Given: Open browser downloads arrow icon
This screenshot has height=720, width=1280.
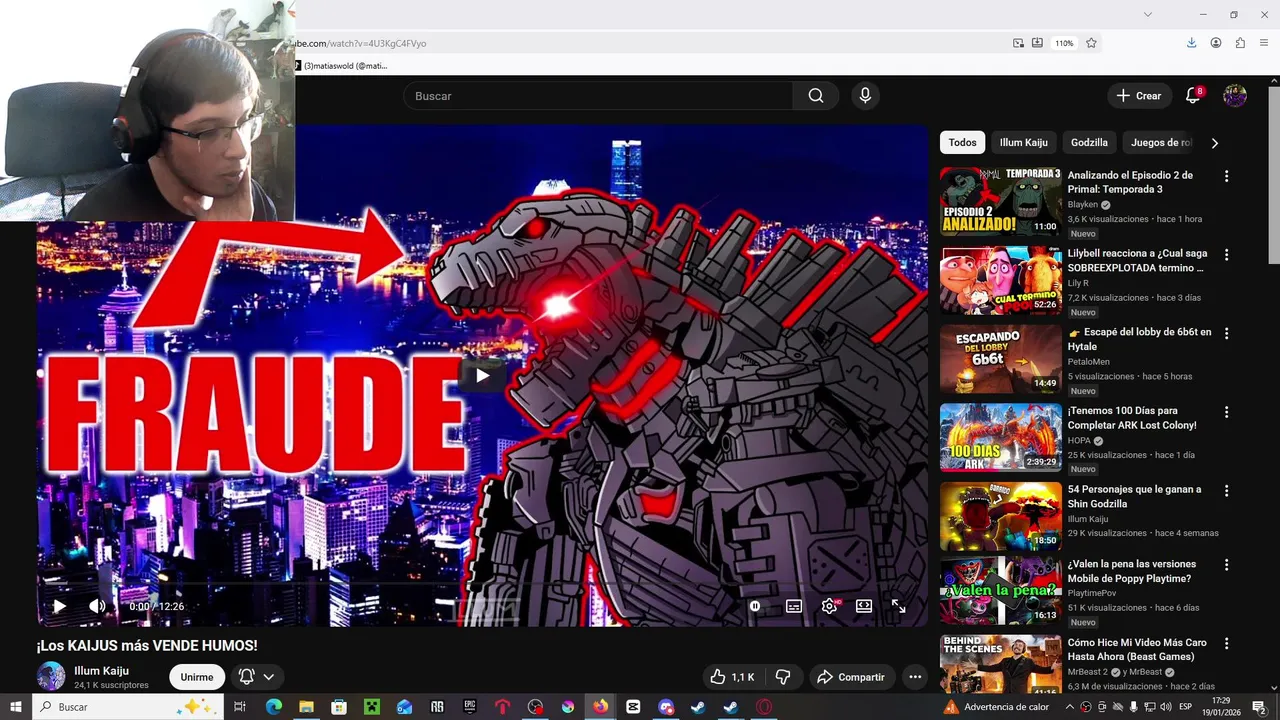Looking at the screenshot, I should click(x=1192, y=43).
